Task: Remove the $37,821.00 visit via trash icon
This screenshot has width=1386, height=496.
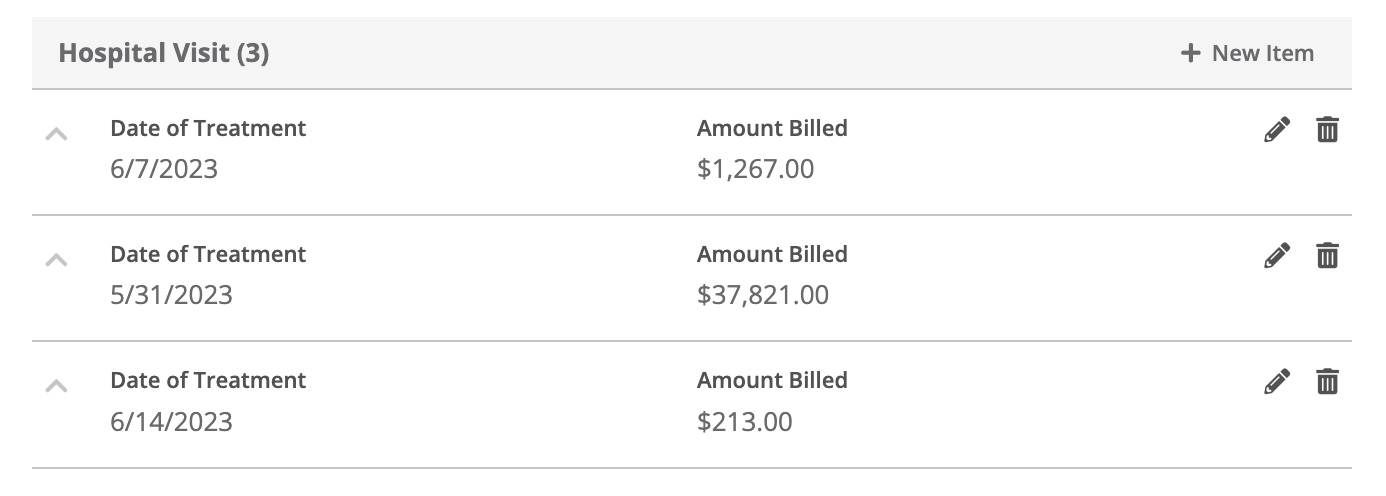Action: [1327, 255]
